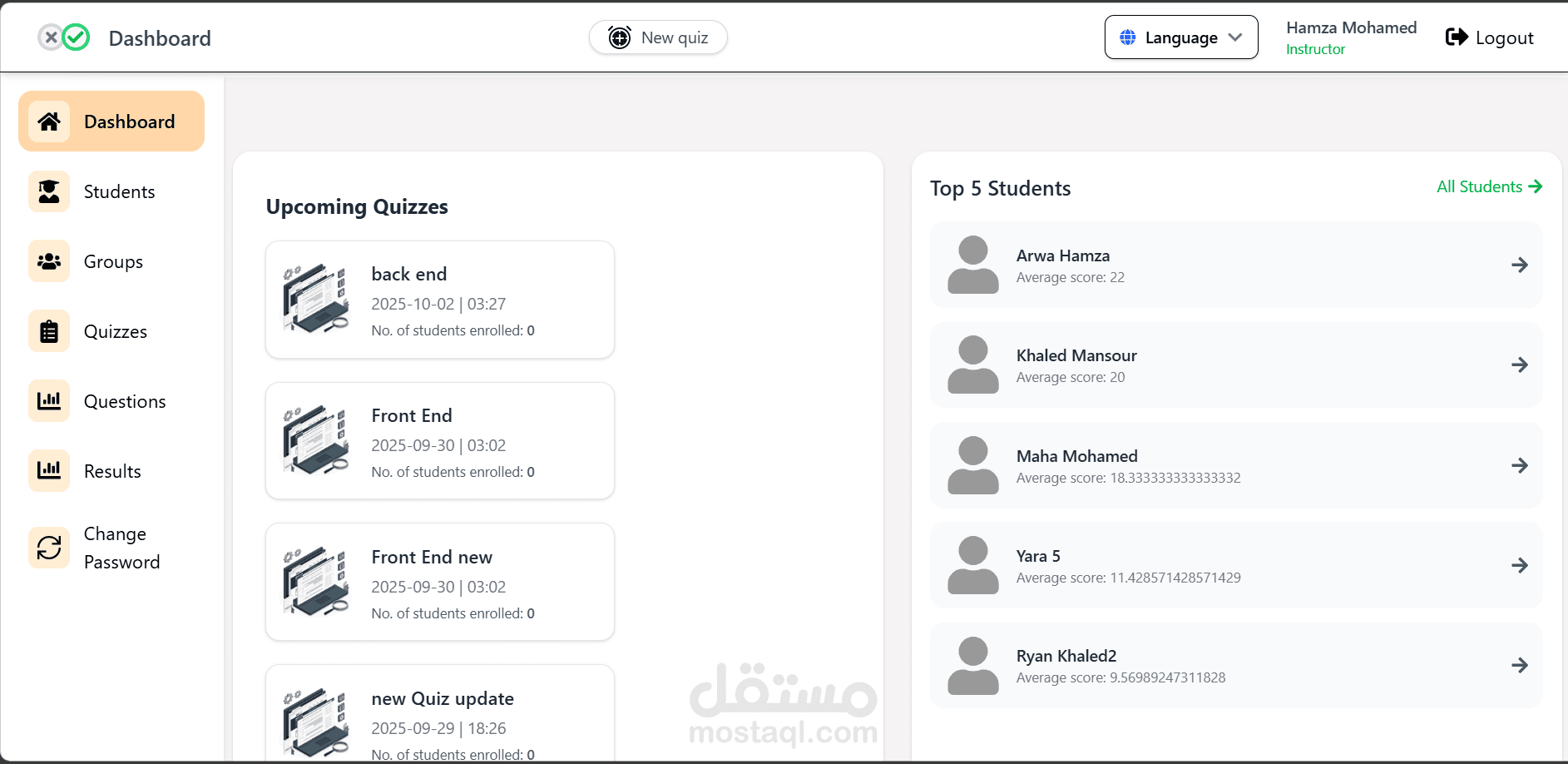Click the Hamza Mohamed profile name

click(1351, 27)
